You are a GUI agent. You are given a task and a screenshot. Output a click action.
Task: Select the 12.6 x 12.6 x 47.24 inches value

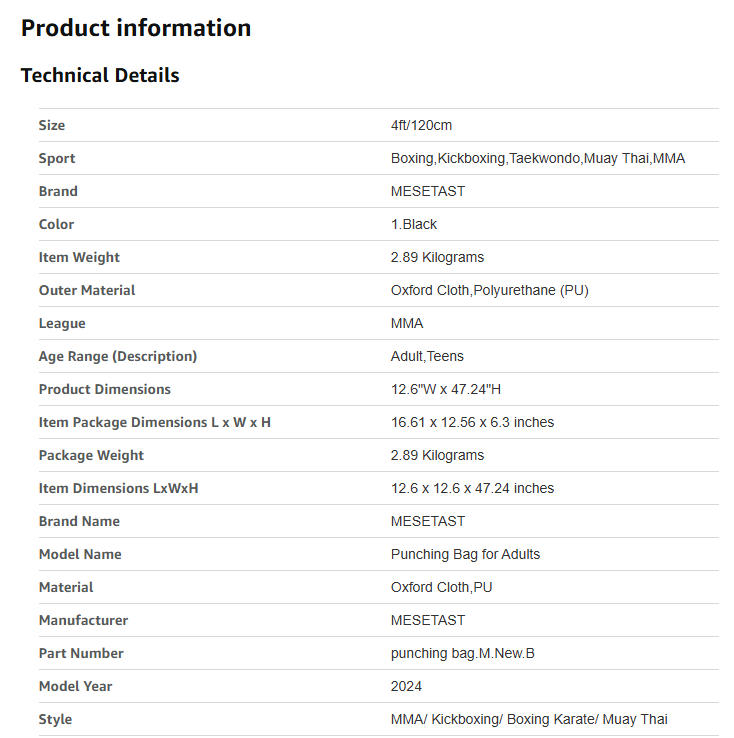[472, 488]
